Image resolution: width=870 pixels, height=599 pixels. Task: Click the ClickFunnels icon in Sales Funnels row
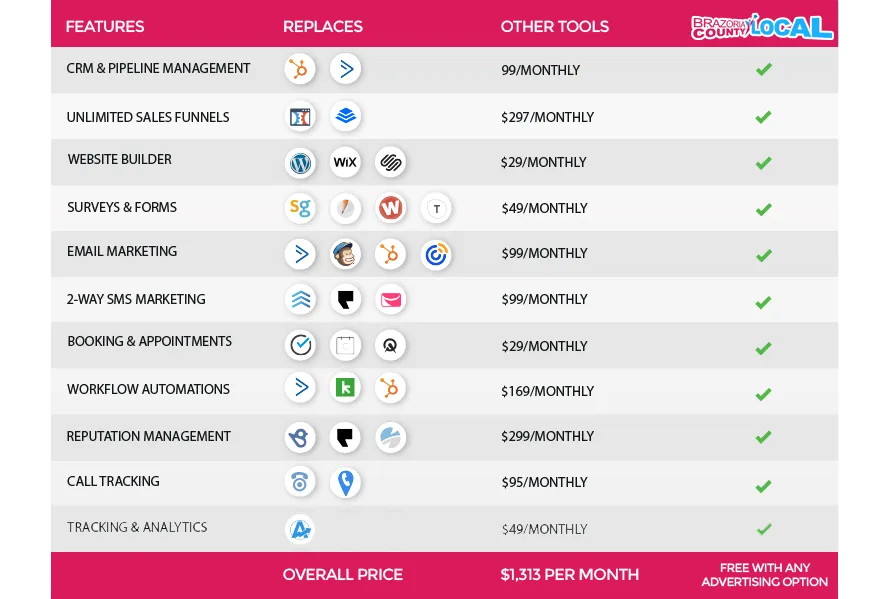(x=300, y=117)
